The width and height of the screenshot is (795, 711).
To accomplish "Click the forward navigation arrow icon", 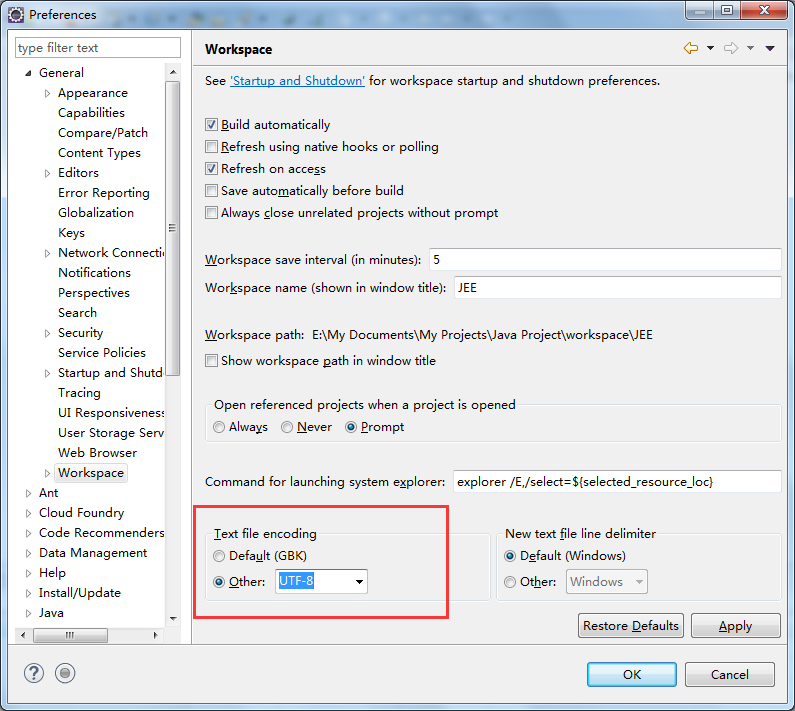I will (730, 49).
